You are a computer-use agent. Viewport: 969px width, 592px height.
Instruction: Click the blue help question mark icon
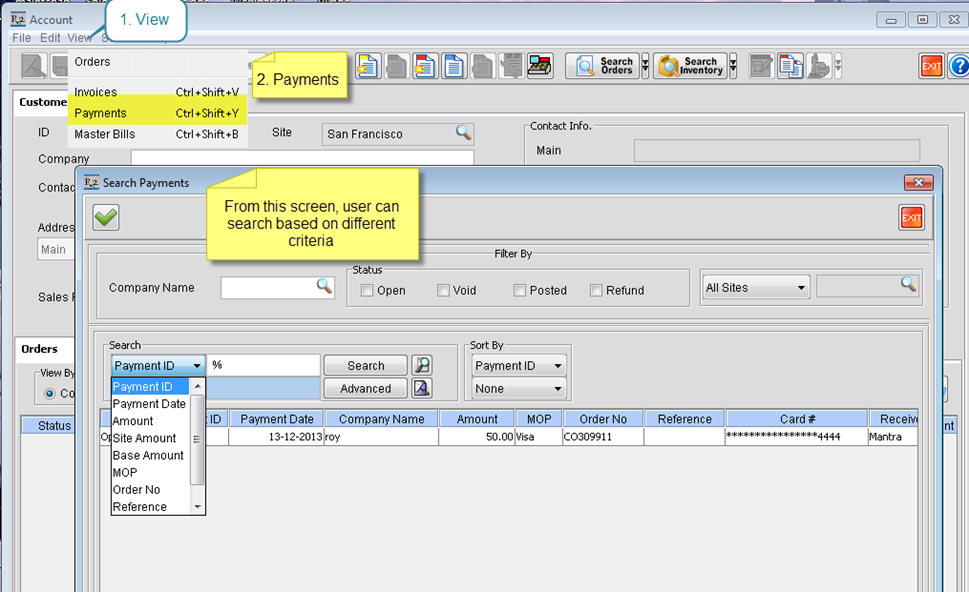coord(958,66)
